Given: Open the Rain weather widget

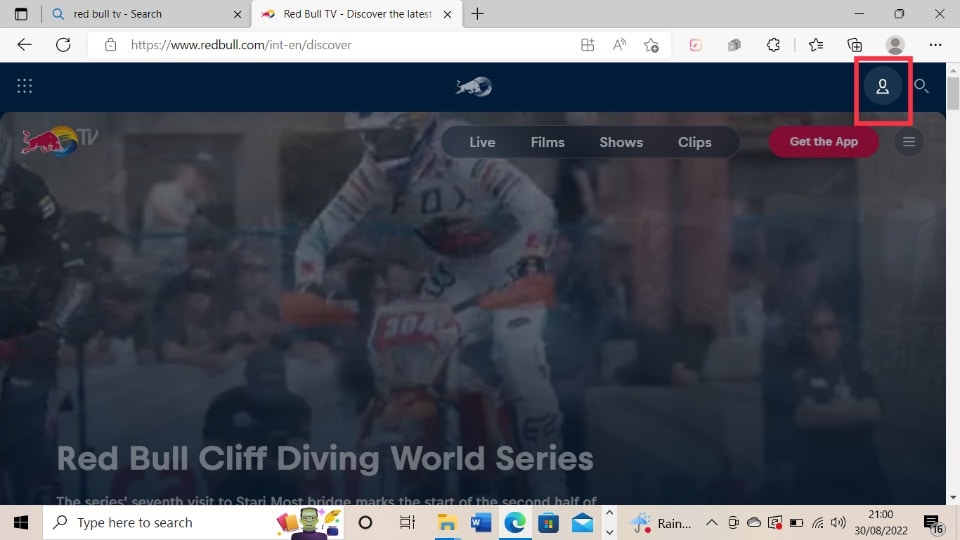Looking at the screenshot, I should [x=661, y=523].
